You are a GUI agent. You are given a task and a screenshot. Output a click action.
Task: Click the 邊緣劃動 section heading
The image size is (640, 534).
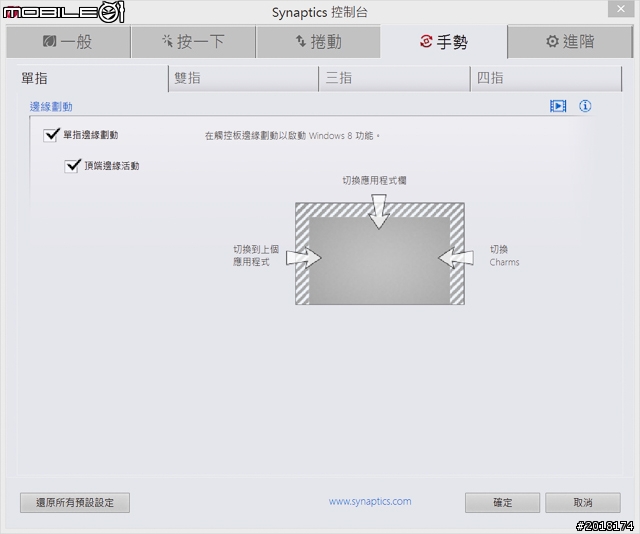point(51,107)
